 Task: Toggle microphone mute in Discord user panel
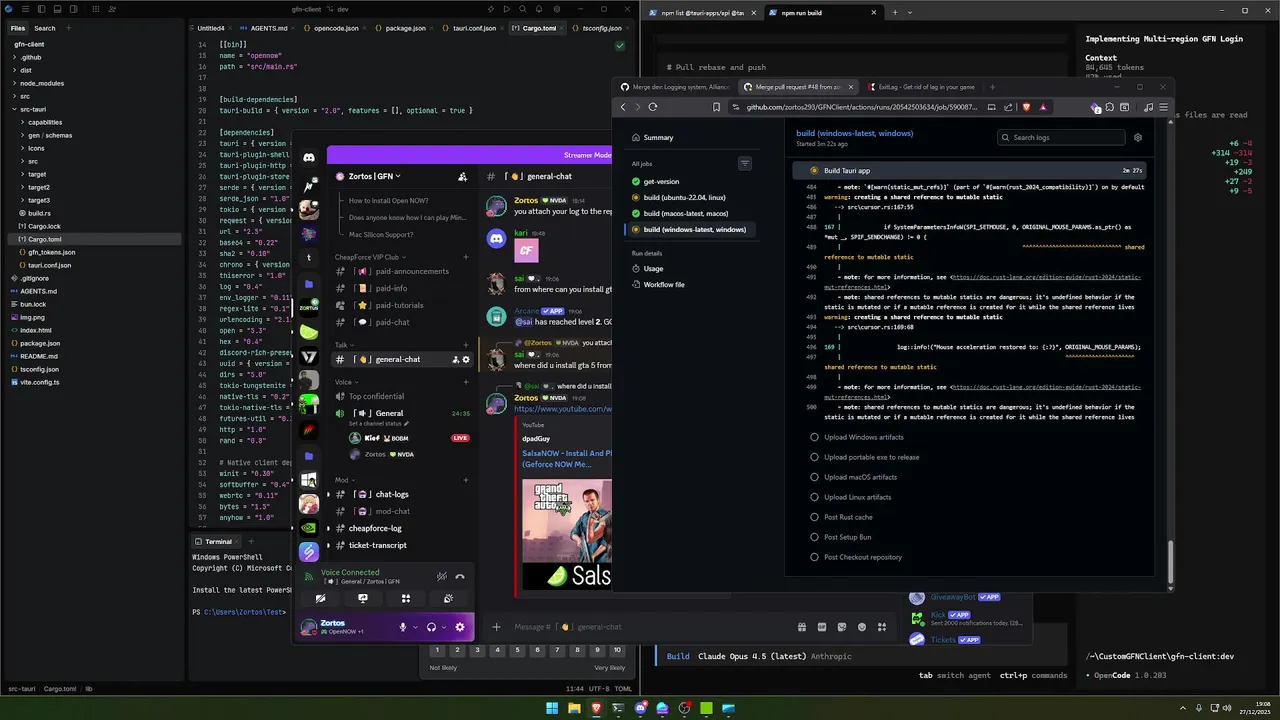403,627
